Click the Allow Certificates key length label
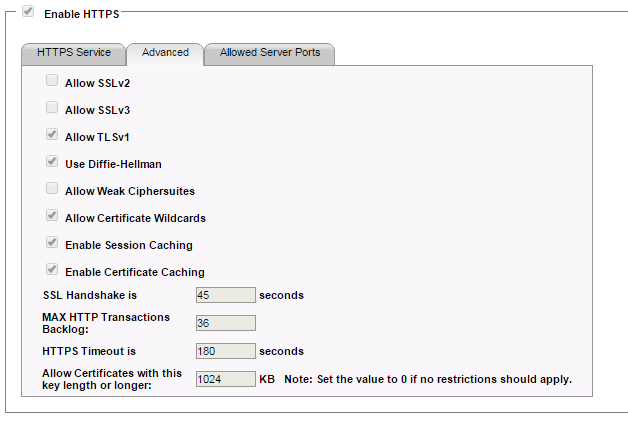The image size is (628, 422). [x=112, y=379]
